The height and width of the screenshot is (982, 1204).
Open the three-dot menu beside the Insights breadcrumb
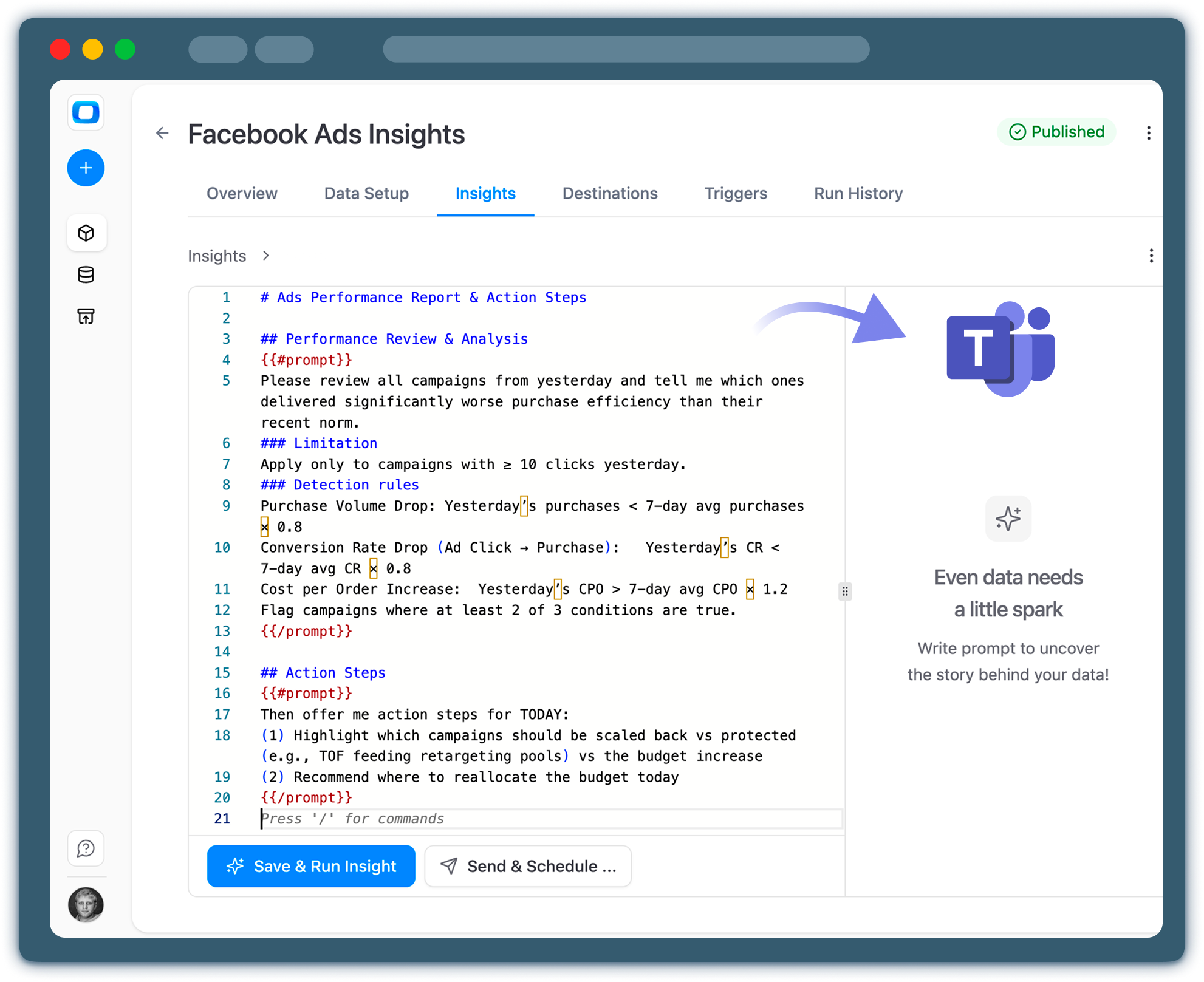coord(1151,256)
